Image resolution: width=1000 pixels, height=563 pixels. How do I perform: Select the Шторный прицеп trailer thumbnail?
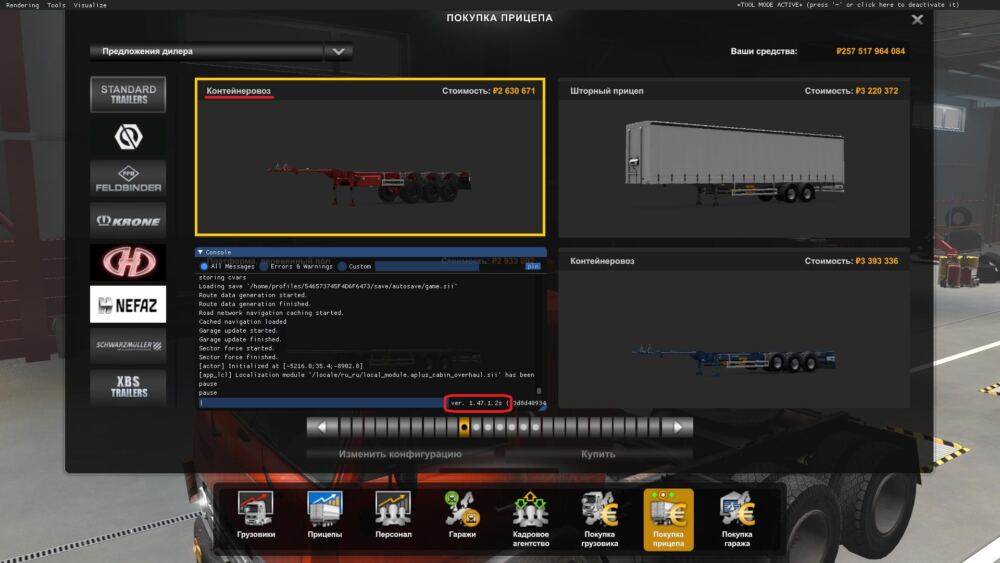[x=733, y=158]
